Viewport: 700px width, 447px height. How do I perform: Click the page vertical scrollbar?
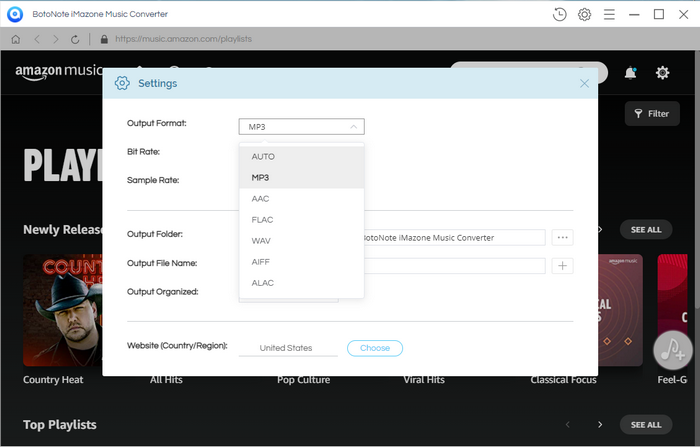pyautogui.click(x=696, y=179)
